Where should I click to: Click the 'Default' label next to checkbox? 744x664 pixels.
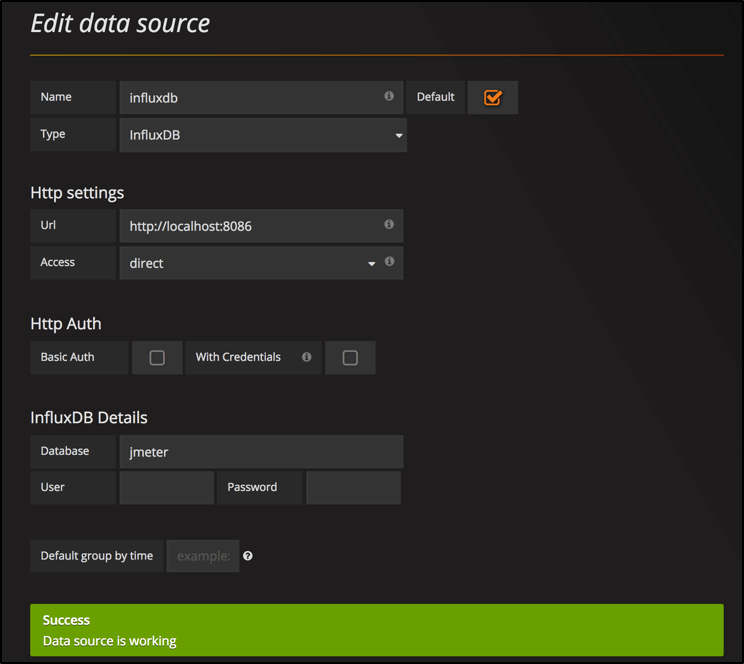click(436, 97)
